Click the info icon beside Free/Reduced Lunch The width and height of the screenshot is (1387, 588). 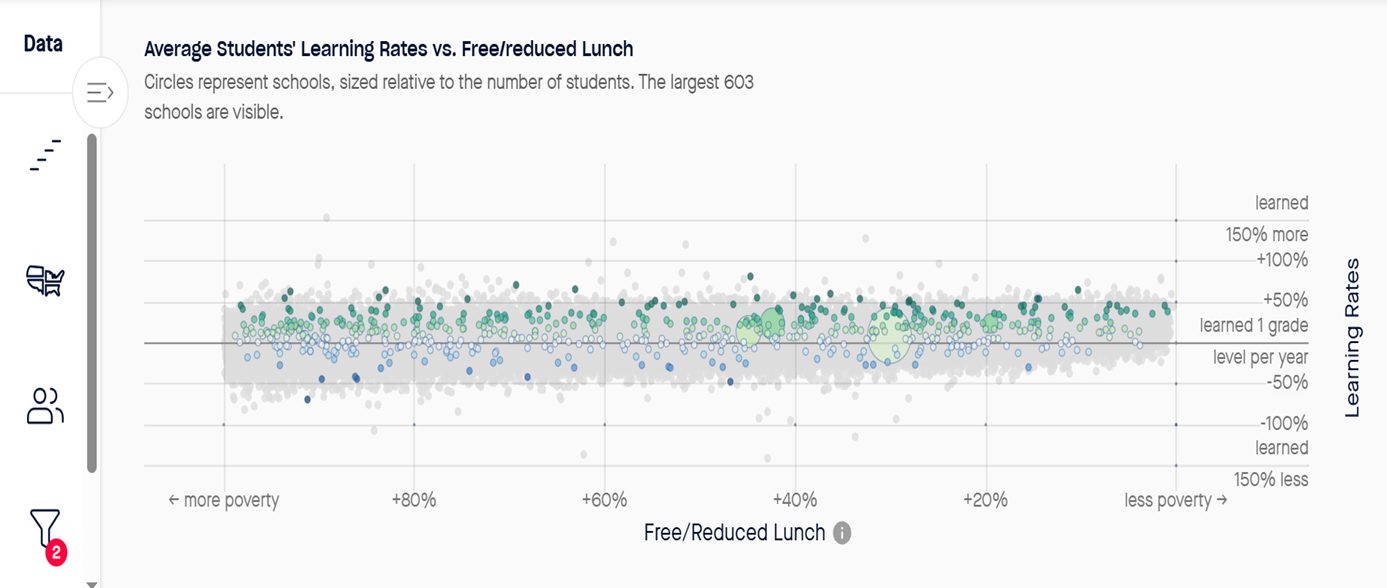click(x=842, y=533)
